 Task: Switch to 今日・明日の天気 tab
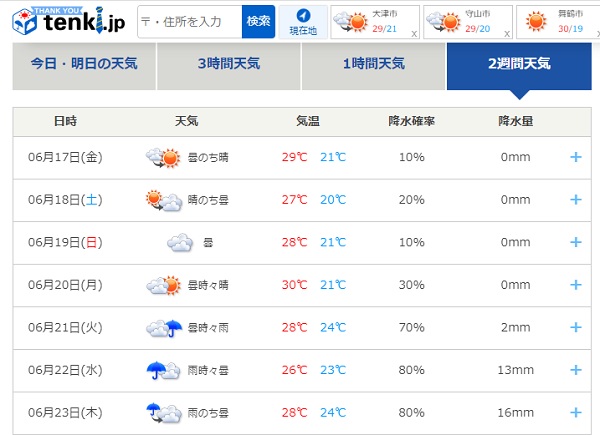[x=84, y=64]
